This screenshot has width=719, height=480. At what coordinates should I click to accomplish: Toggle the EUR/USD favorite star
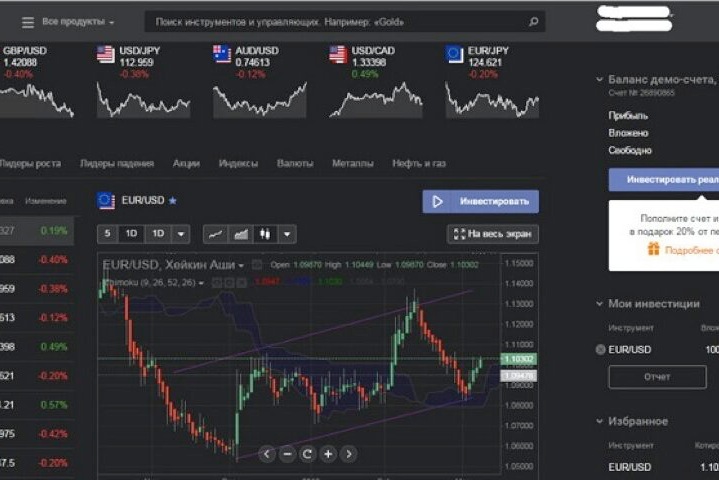point(173,200)
